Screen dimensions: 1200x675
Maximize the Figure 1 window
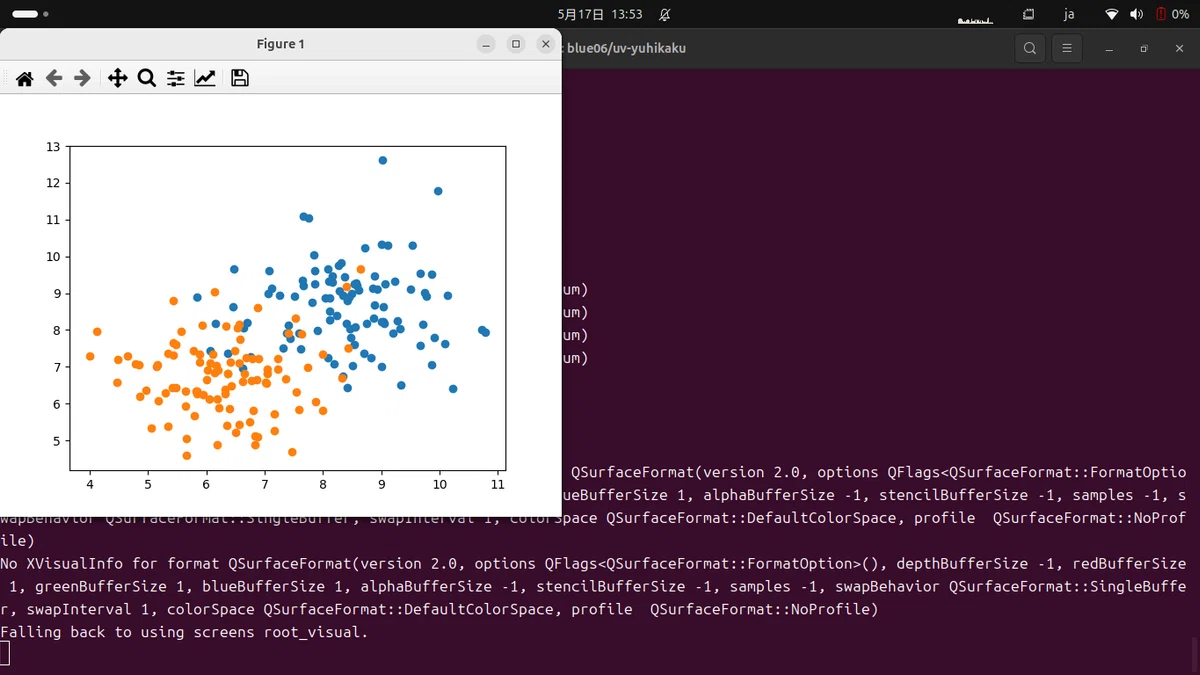point(516,44)
